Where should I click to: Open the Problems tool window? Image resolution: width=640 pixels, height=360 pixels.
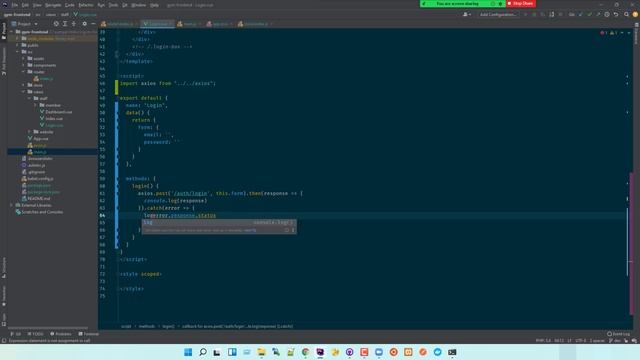pyautogui.click(x=60, y=334)
